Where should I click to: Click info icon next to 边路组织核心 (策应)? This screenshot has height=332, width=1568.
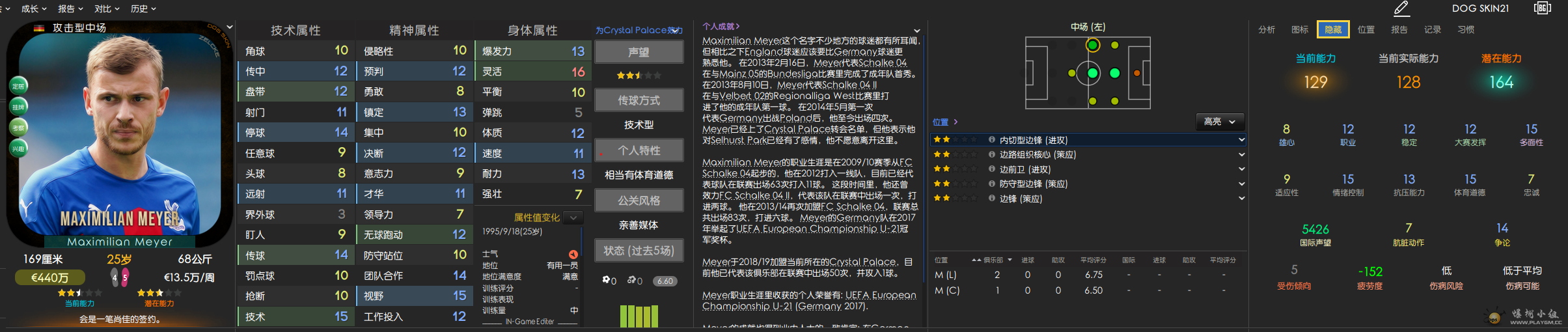(991, 154)
